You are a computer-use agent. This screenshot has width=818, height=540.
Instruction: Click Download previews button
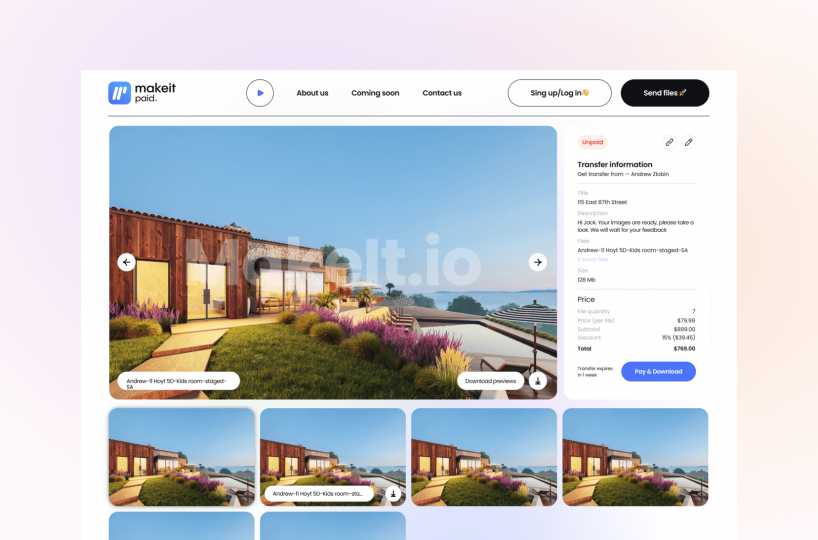tap(491, 381)
